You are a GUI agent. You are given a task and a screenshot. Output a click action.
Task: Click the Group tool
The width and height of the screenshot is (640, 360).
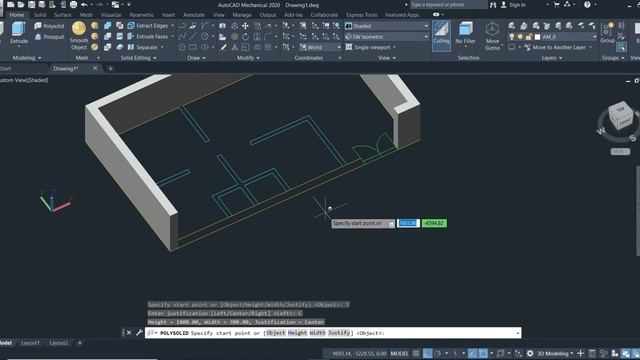pyautogui.click(x=607, y=33)
